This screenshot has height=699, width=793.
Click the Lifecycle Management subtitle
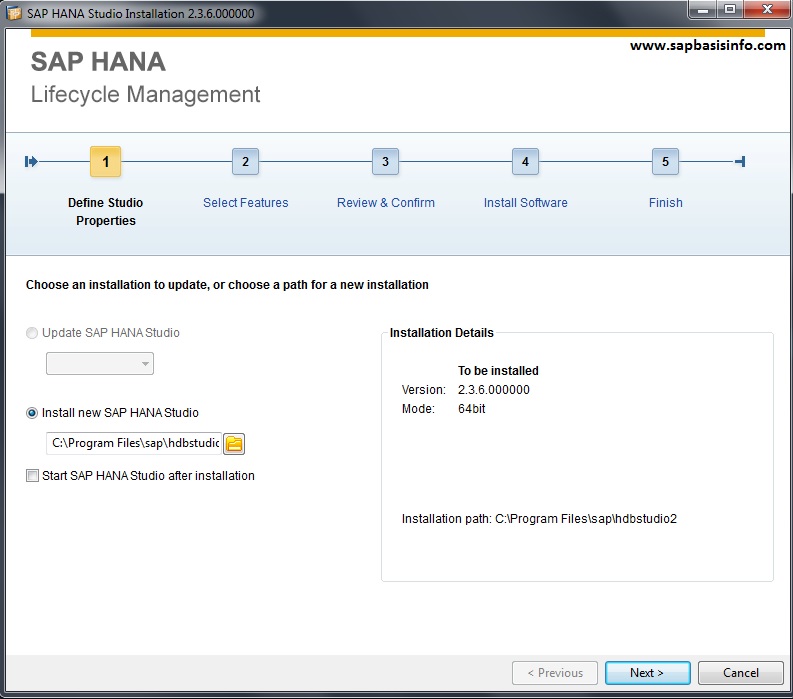coord(146,94)
